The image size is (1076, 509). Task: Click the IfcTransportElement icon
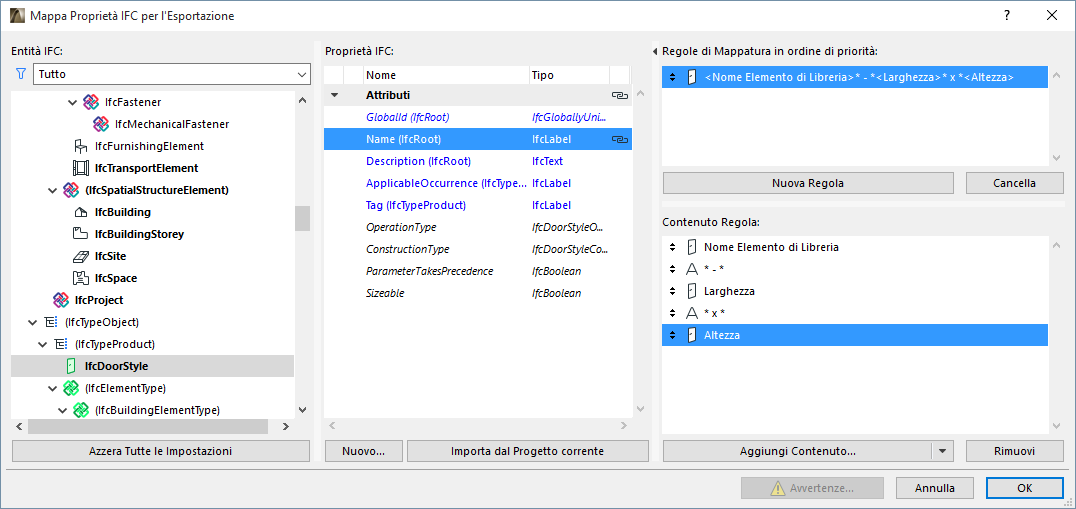pyautogui.click(x=81, y=168)
